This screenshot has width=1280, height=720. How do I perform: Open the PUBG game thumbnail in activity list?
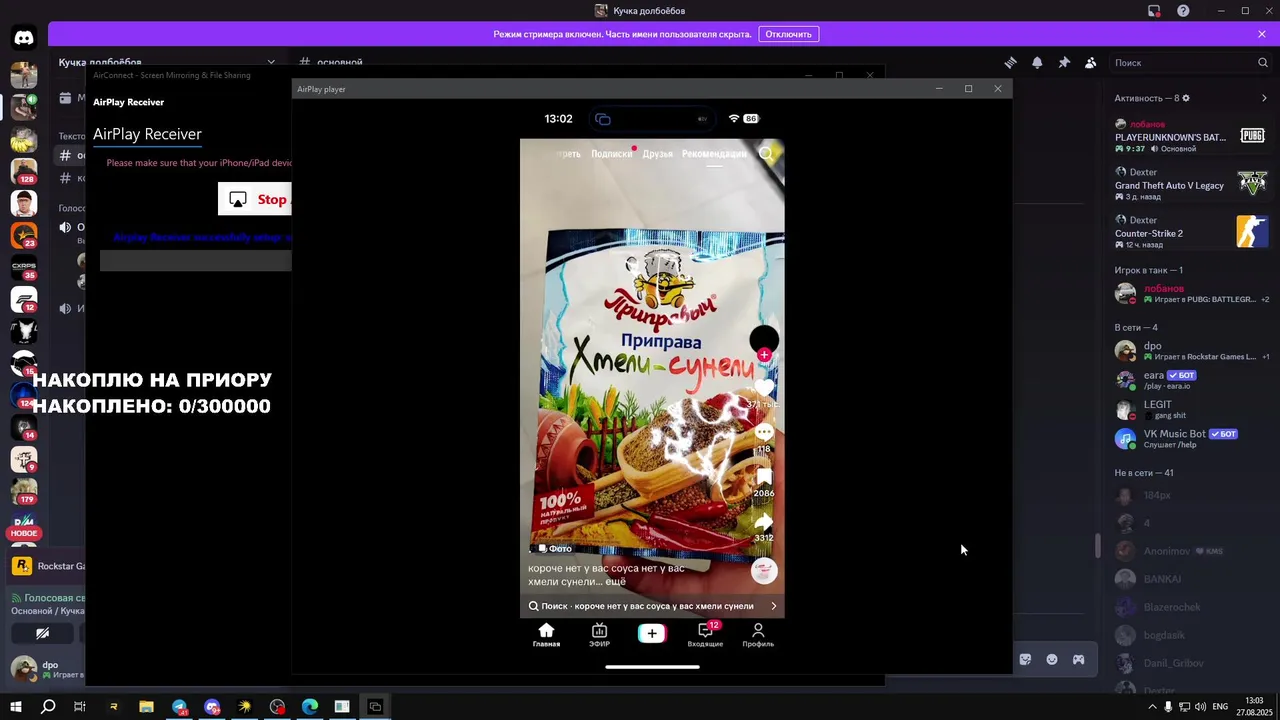[x=1252, y=136]
